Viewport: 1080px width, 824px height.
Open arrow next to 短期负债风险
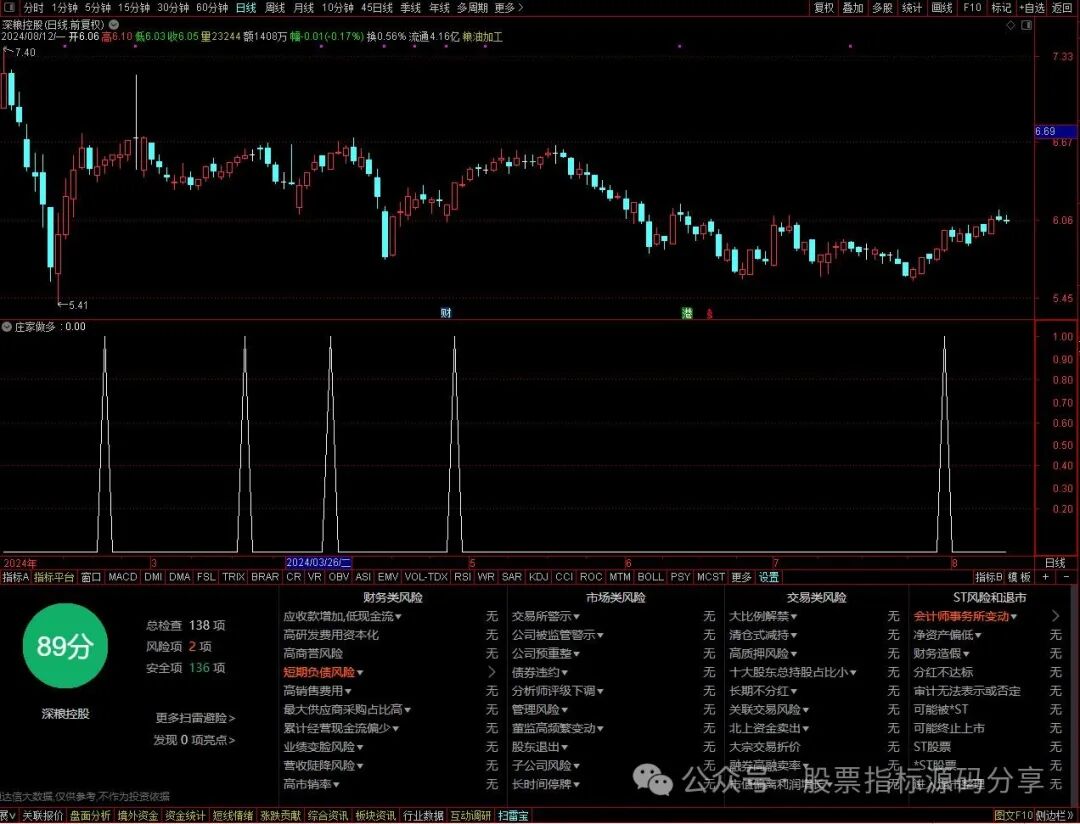[x=492, y=672]
